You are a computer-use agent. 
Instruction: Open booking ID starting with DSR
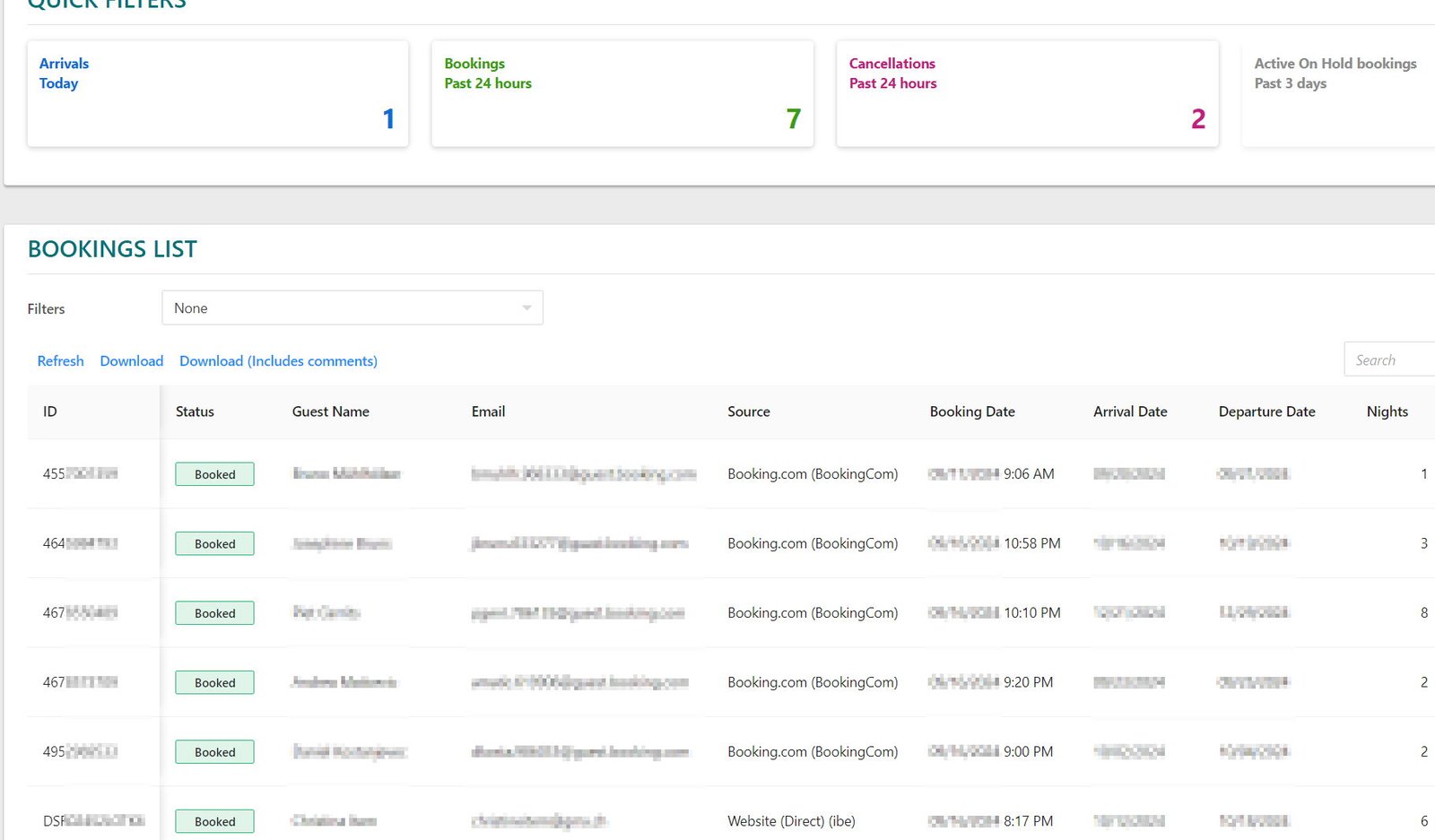pos(93,821)
